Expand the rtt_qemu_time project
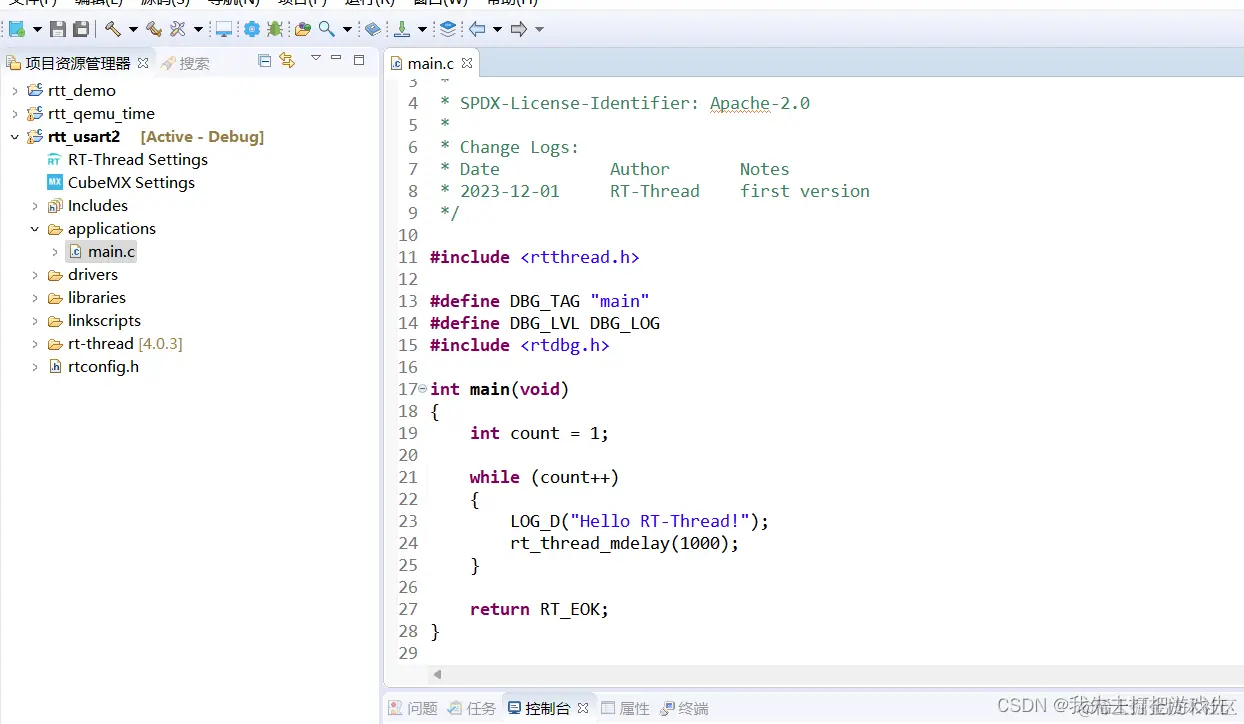 click(15, 113)
